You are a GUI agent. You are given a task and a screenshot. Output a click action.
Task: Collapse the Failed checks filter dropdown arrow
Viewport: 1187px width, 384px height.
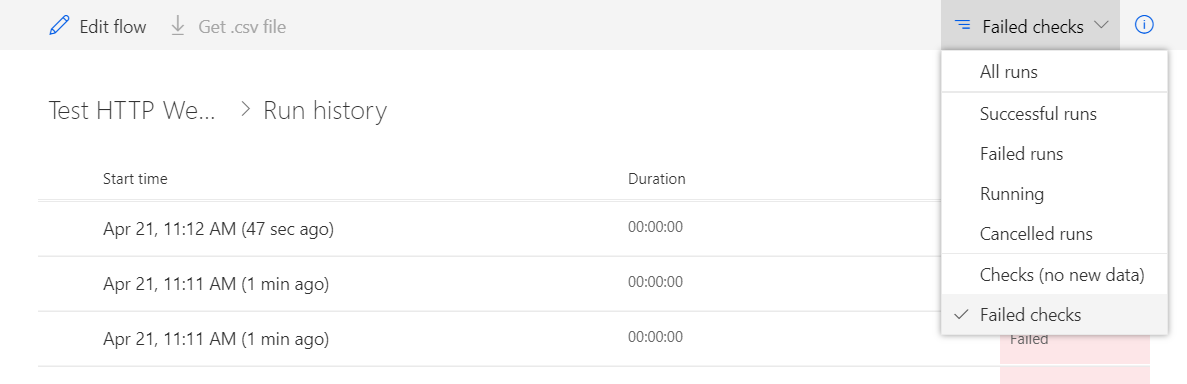coord(1101,26)
